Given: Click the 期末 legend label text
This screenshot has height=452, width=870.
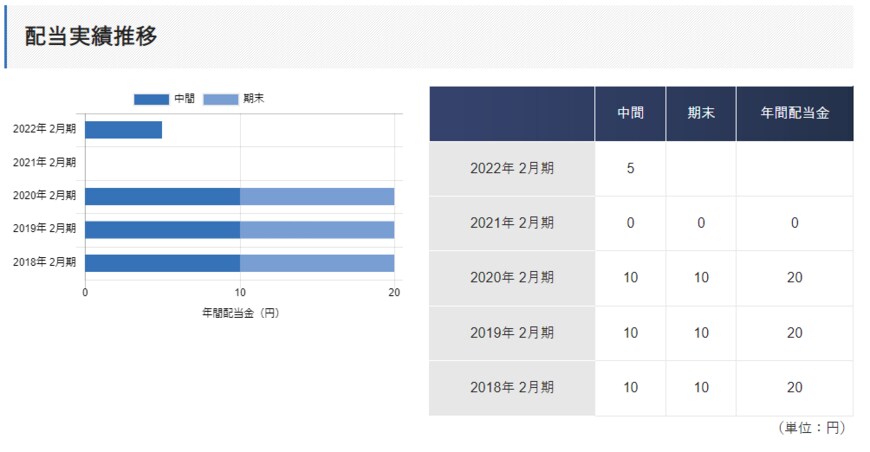Looking at the screenshot, I should tap(253, 99).
